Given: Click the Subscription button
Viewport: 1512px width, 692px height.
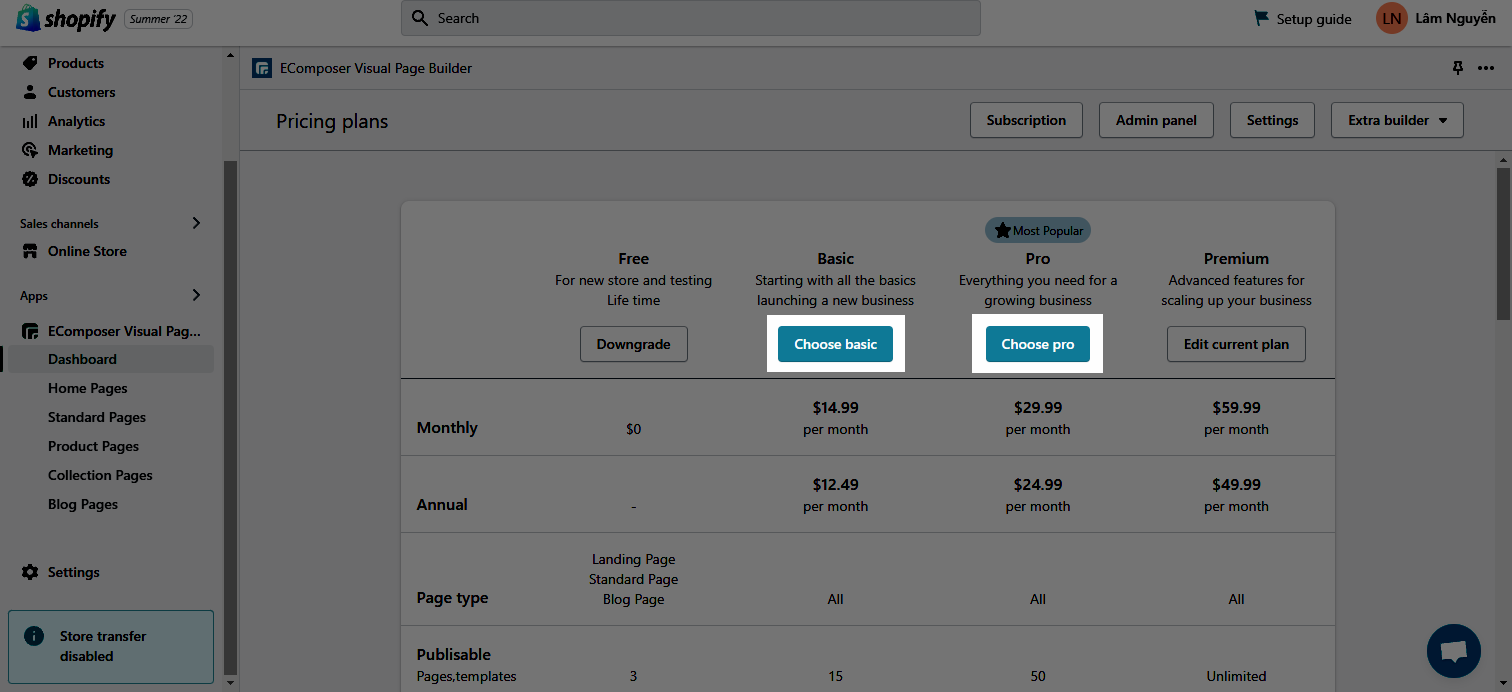Looking at the screenshot, I should (x=1026, y=120).
